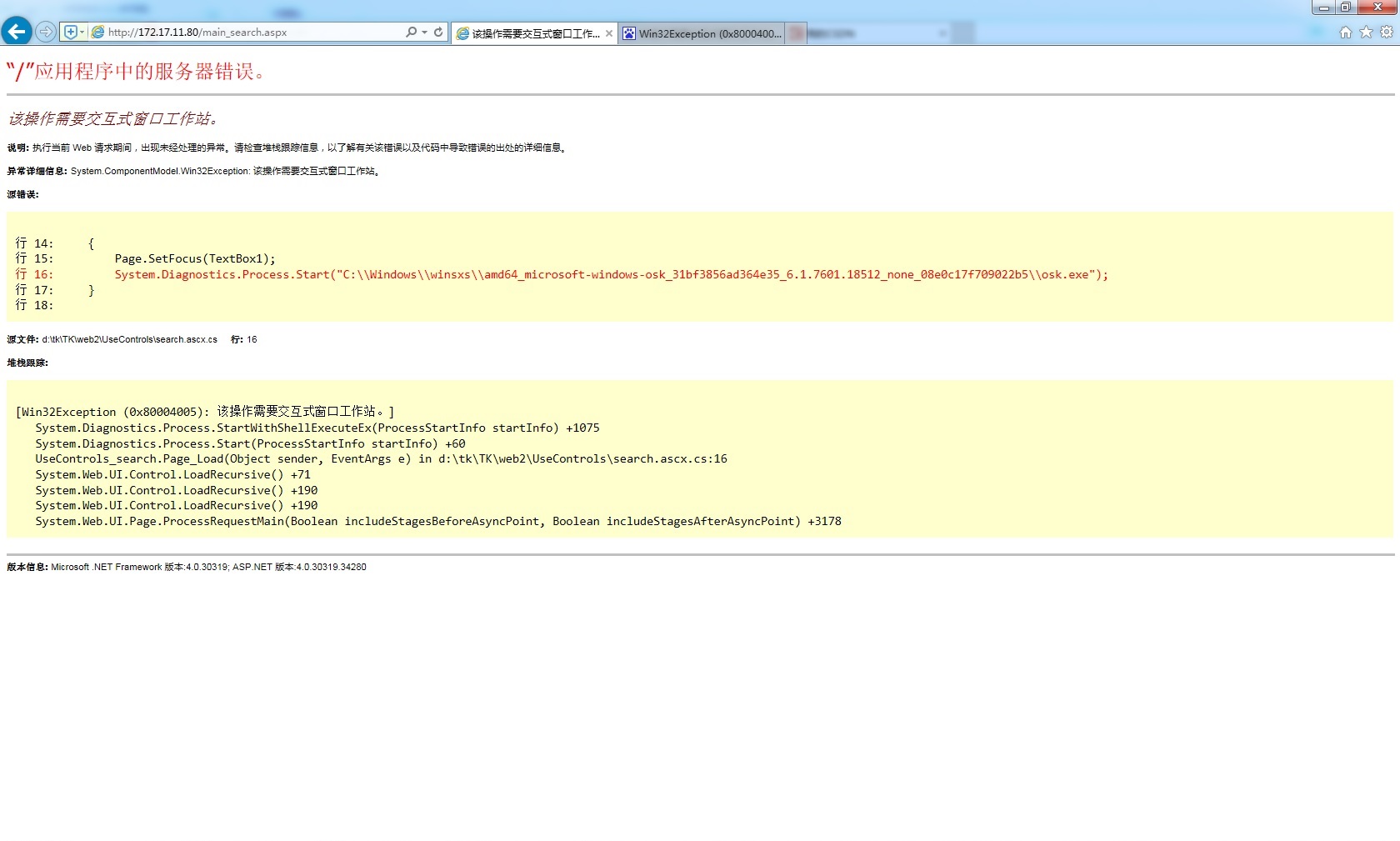Image resolution: width=1400 pixels, height=841 pixels.
Task: Open the blurred third browser tab
Action: [x=869, y=33]
